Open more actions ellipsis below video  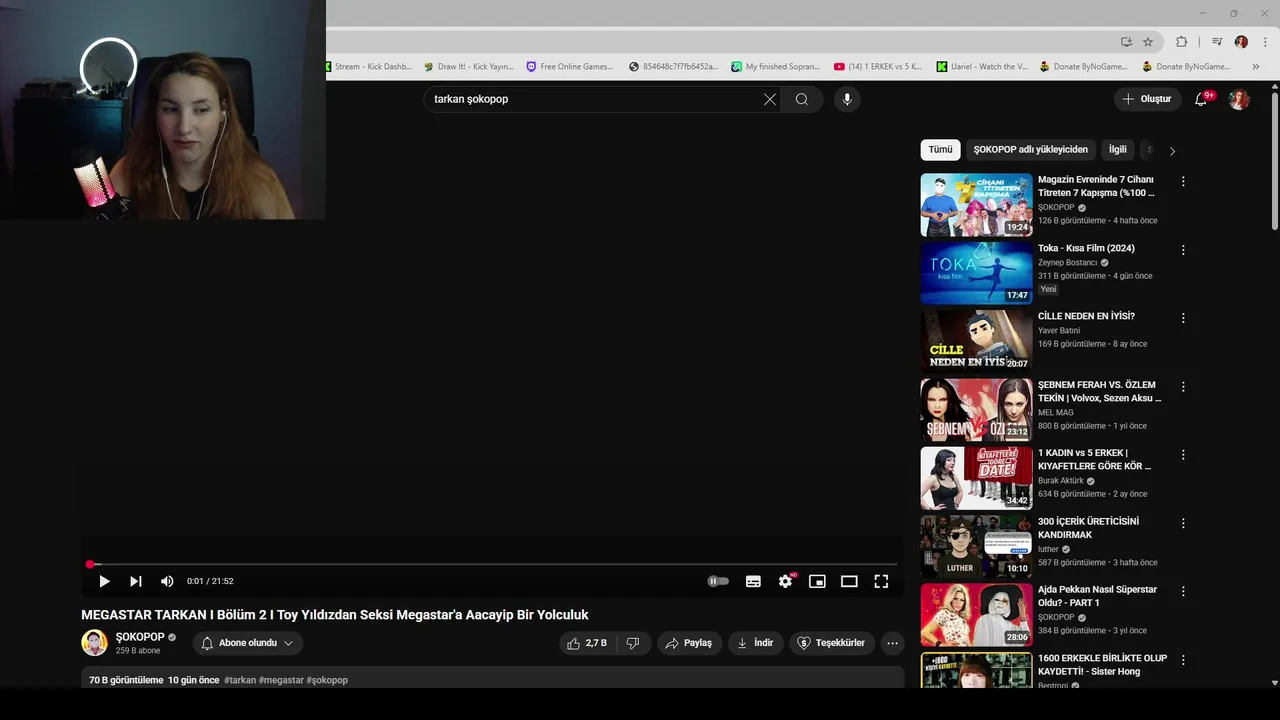[893, 643]
